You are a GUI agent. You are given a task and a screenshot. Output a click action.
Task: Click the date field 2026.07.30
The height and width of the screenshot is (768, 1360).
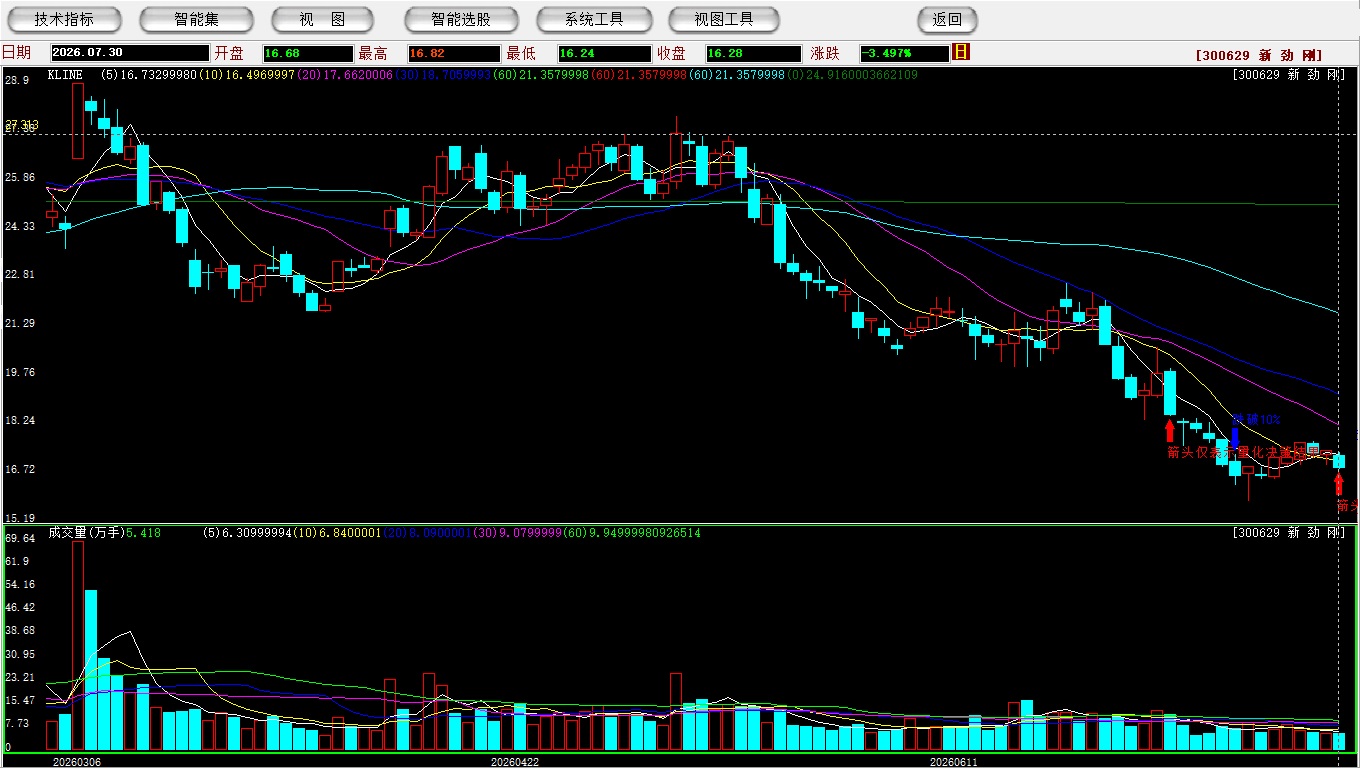[x=130, y=53]
